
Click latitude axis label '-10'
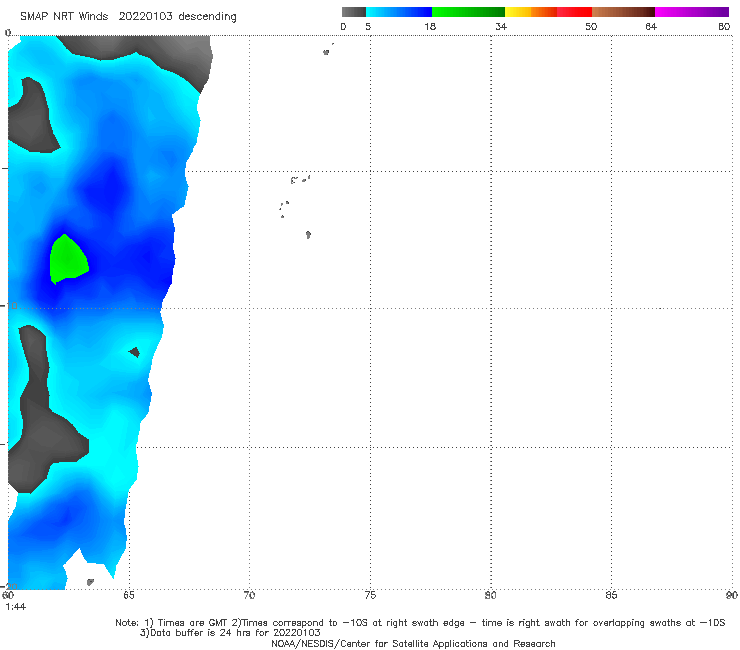tap(9, 306)
